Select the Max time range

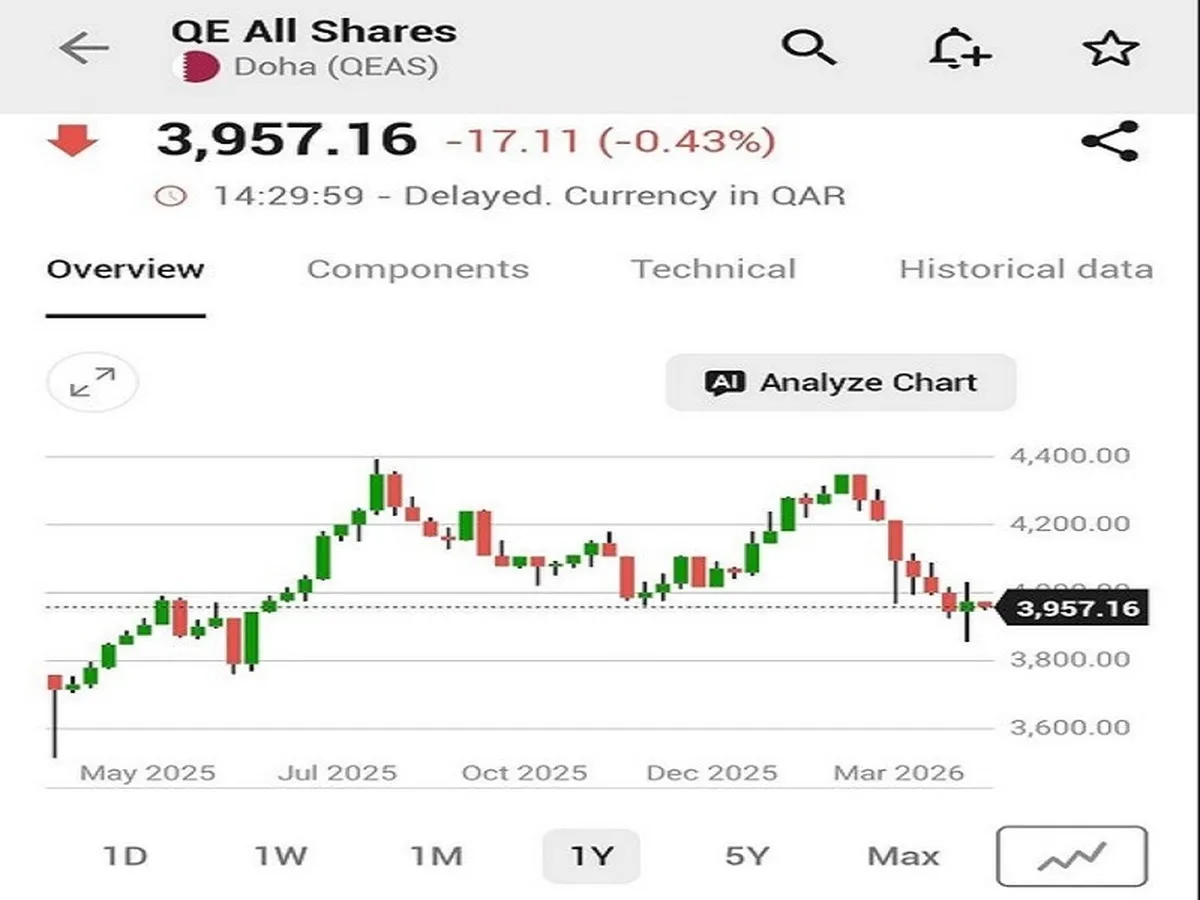click(x=903, y=856)
